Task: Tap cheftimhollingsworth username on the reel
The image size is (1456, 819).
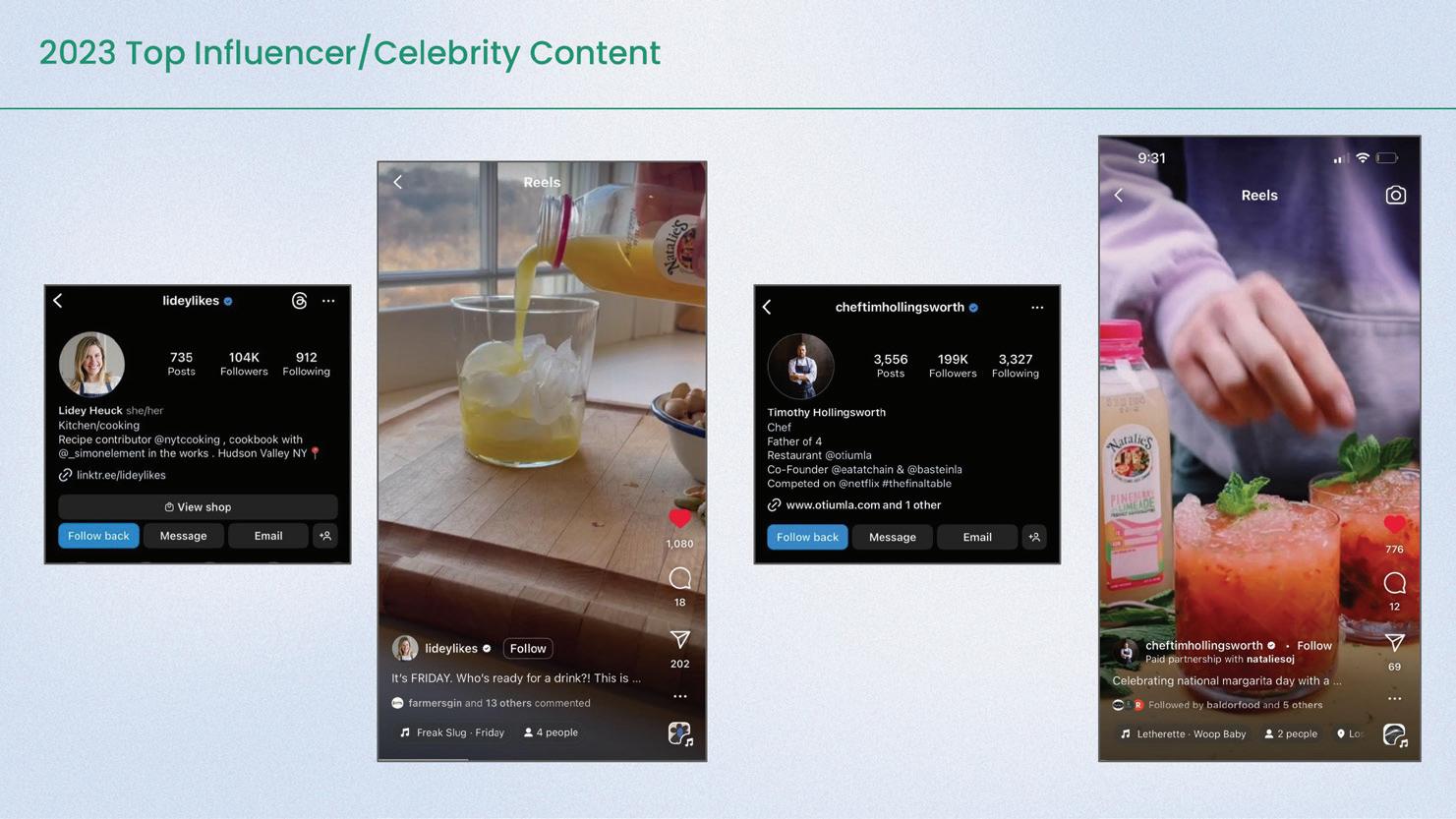Action: pos(1204,646)
